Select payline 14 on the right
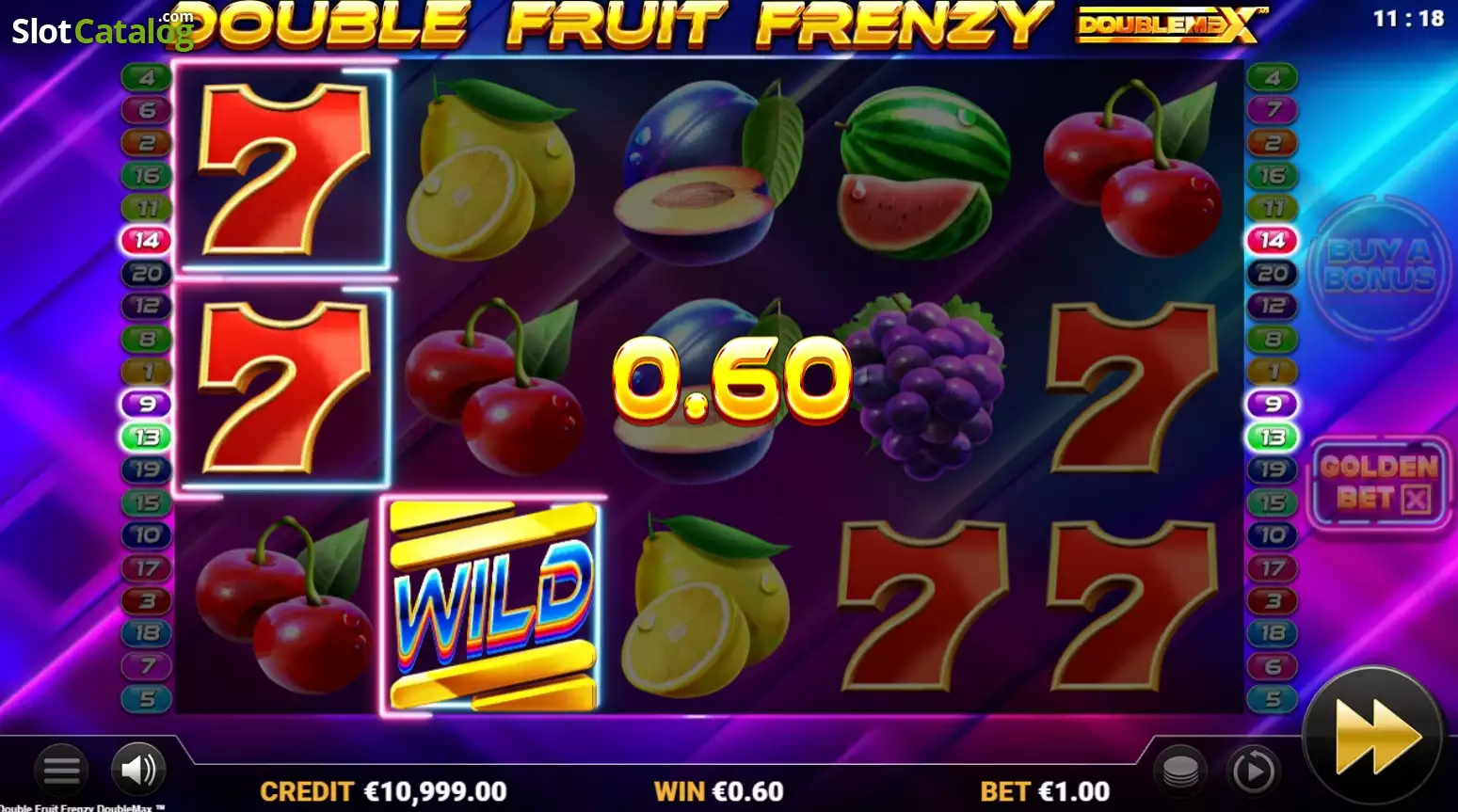The width and height of the screenshot is (1458, 812). point(1272,240)
